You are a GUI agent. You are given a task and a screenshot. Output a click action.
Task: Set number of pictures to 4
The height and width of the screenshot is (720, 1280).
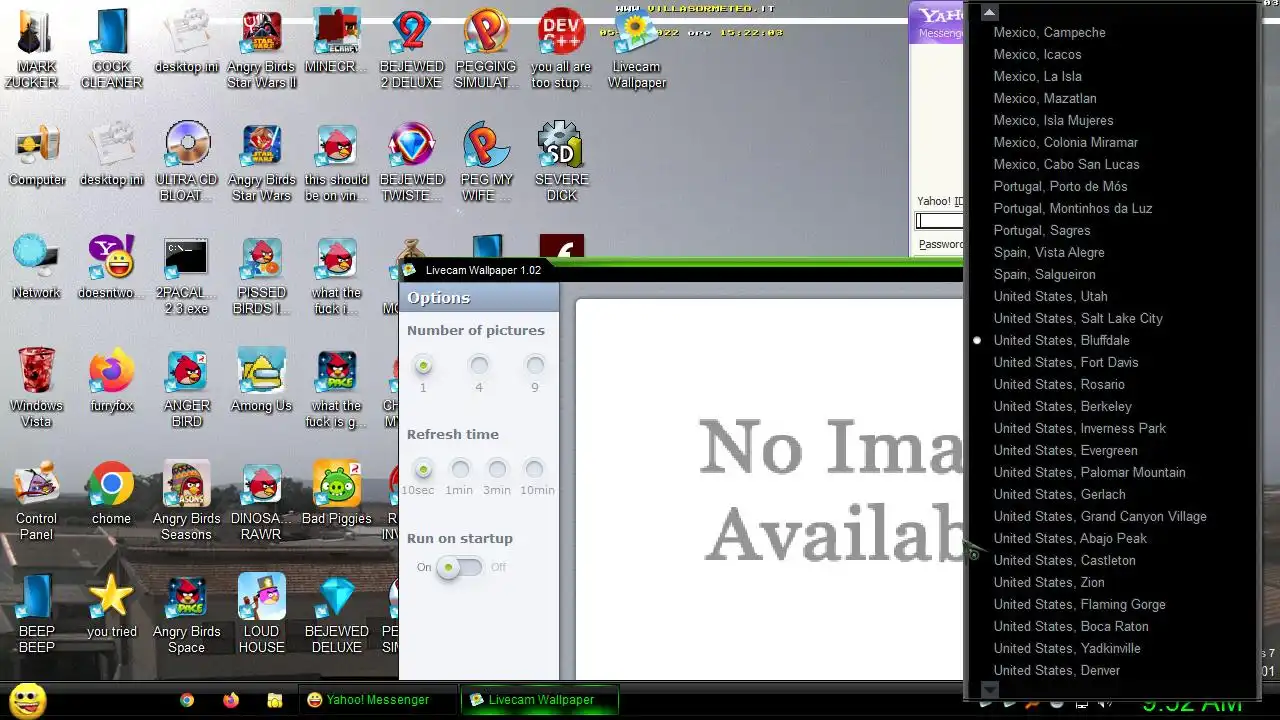pos(479,366)
